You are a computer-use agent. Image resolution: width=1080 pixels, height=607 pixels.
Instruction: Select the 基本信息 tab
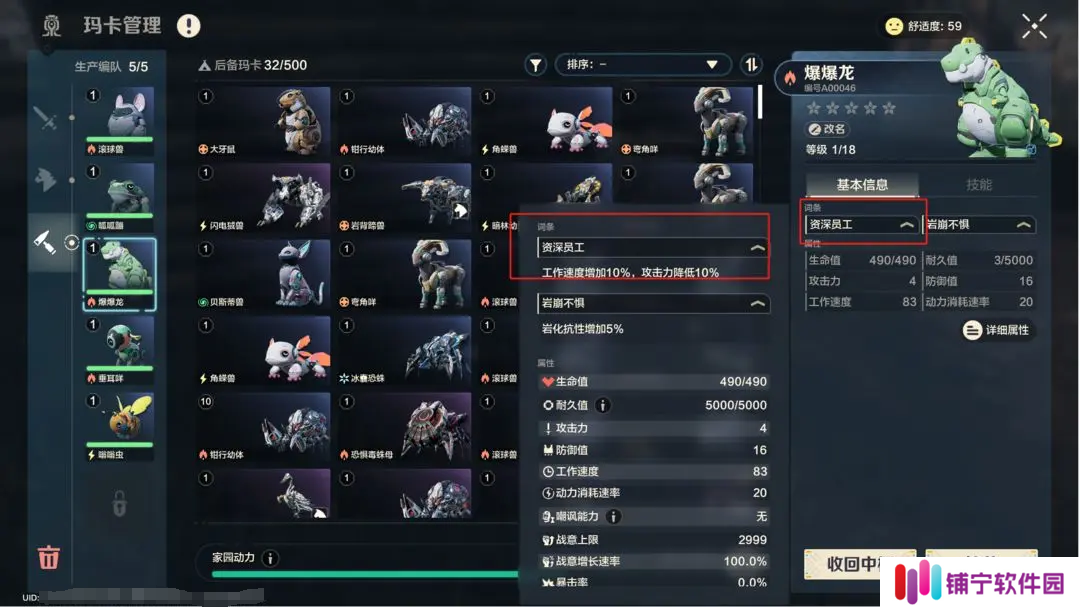click(x=862, y=185)
